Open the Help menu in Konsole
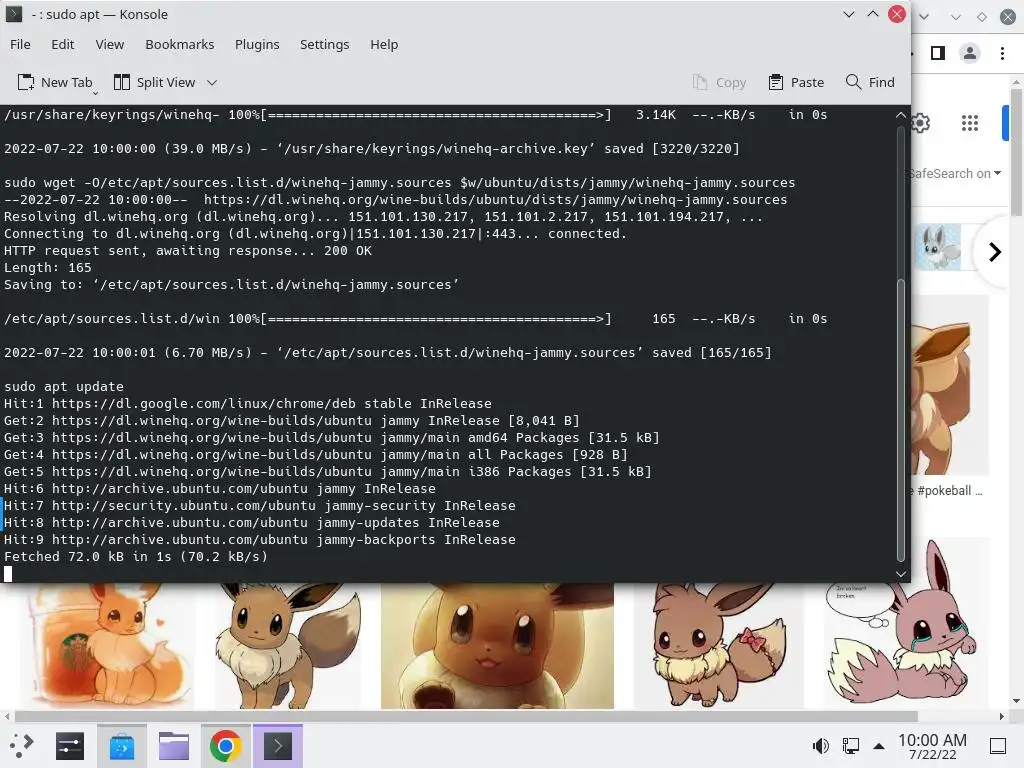This screenshot has height=768, width=1024. coord(384,44)
